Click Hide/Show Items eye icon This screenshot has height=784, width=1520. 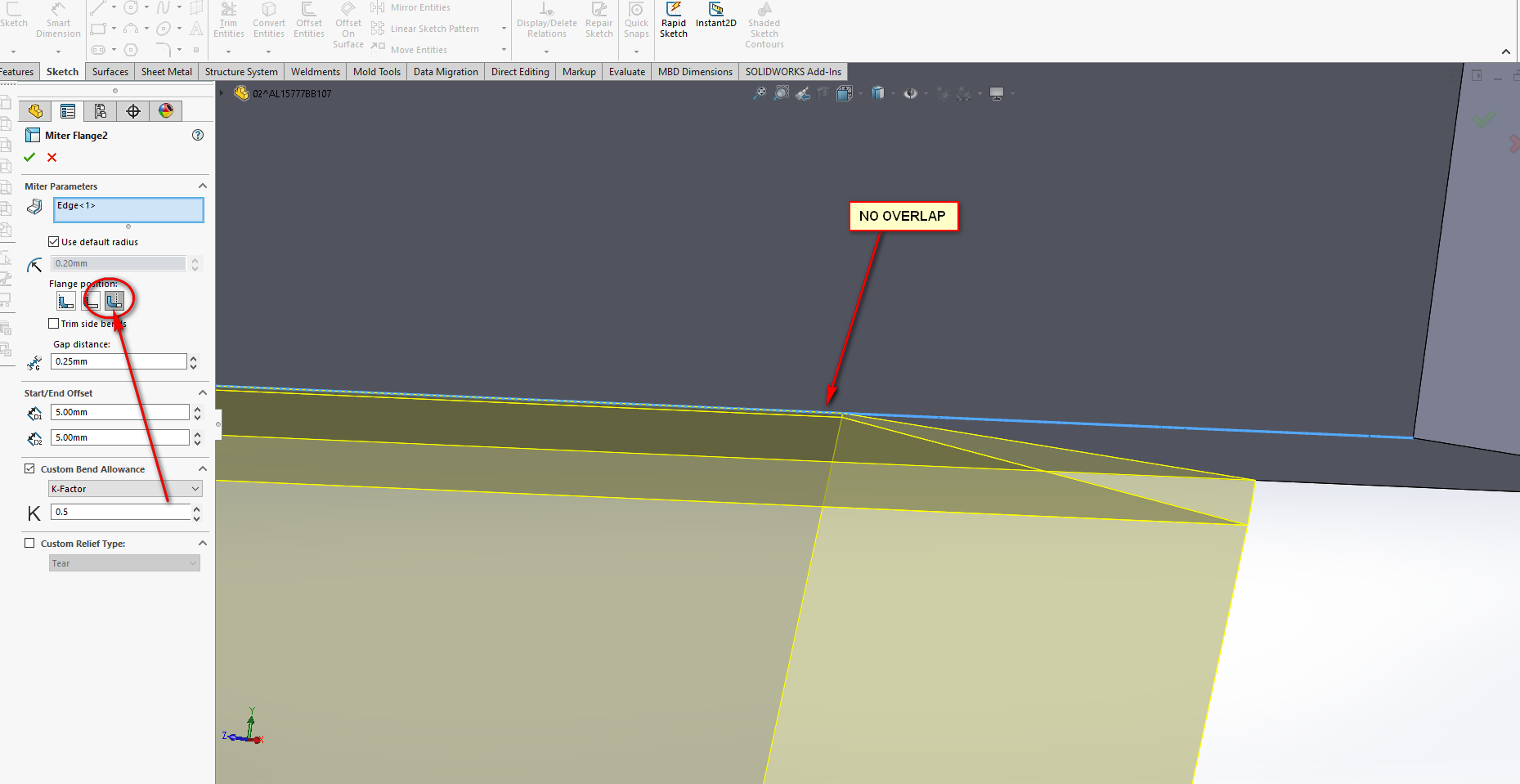click(x=910, y=93)
